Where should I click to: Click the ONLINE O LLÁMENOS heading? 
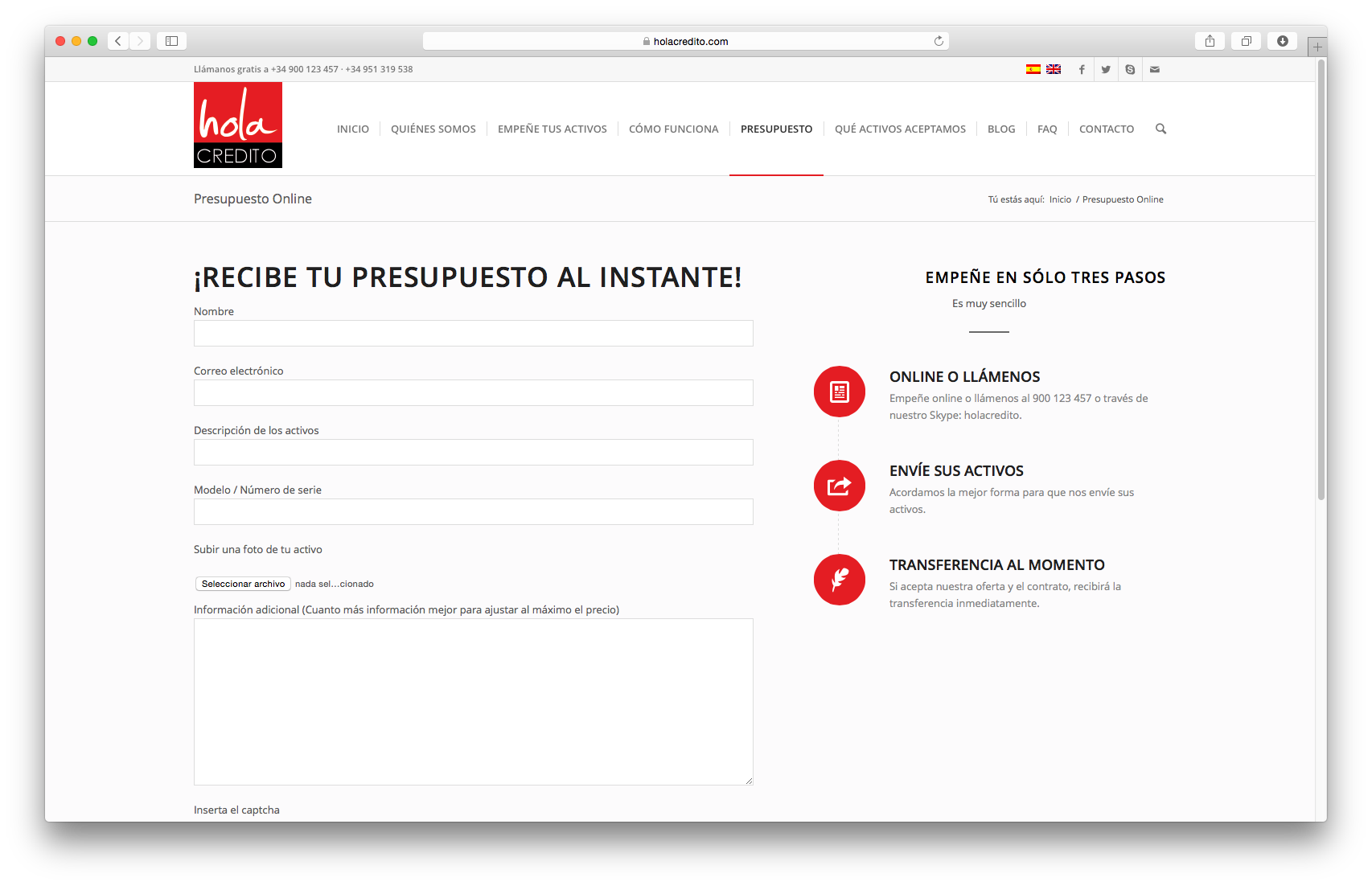click(x=964, y=377)
